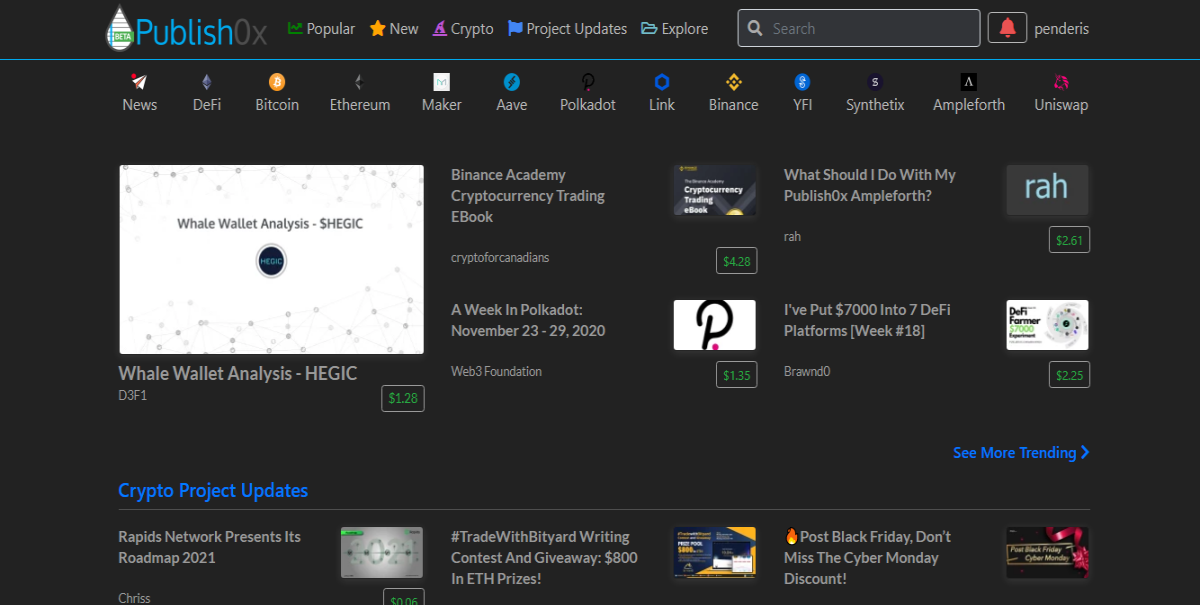Open the Ethereum category icon

tap(359, 82)
